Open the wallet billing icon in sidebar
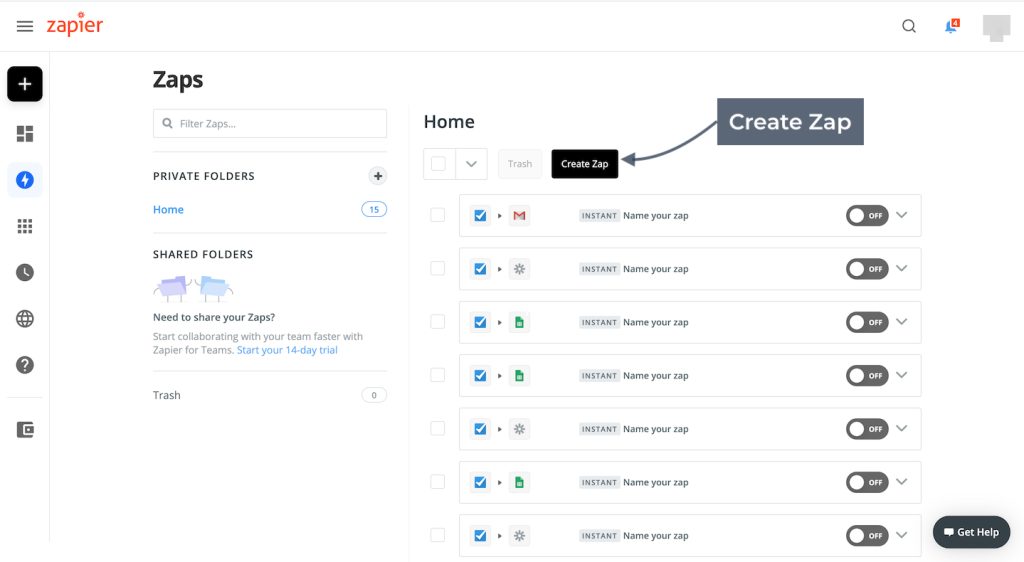 point(25,429)
